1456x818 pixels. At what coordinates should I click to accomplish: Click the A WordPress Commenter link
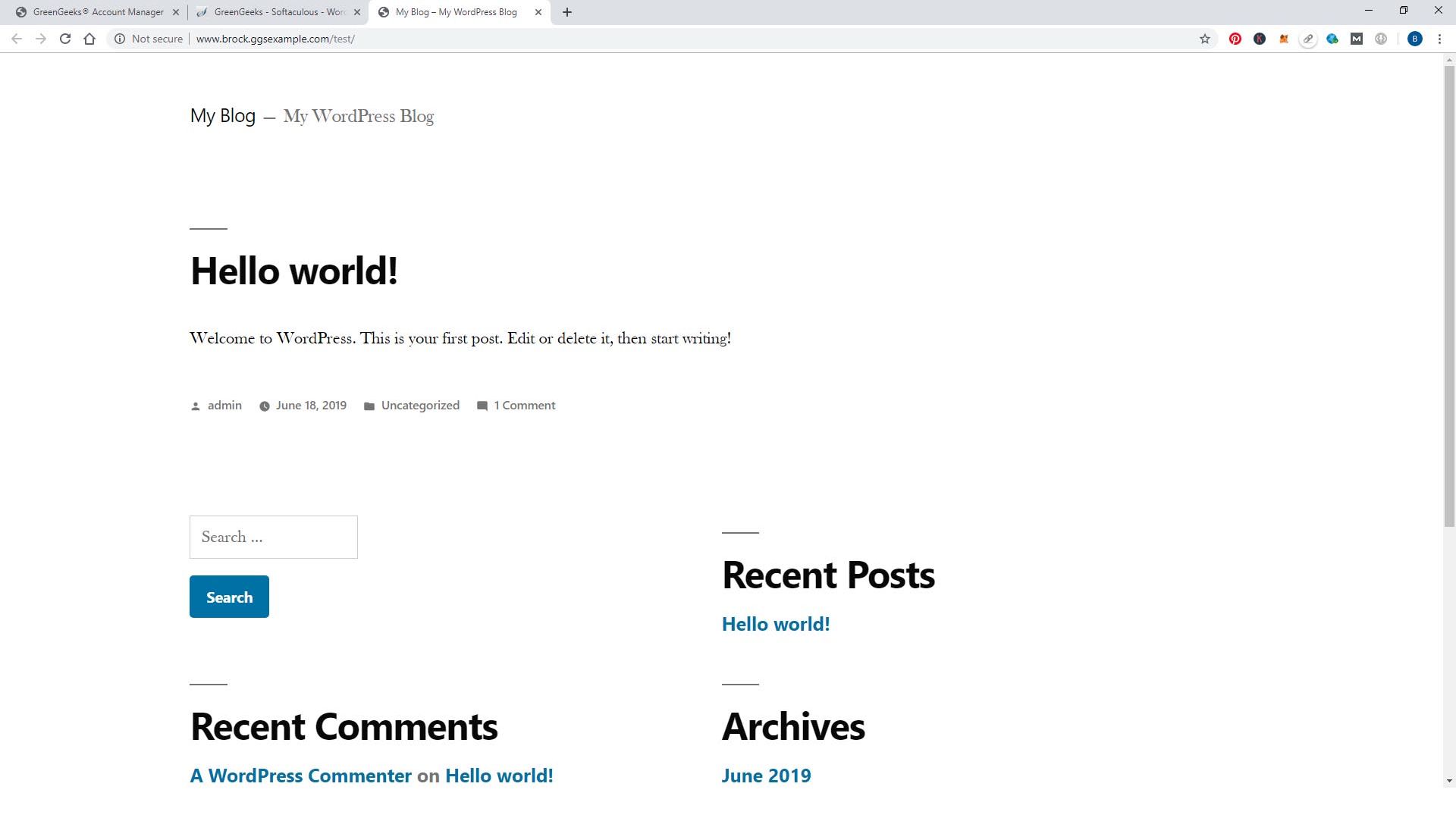pos(300,776)
